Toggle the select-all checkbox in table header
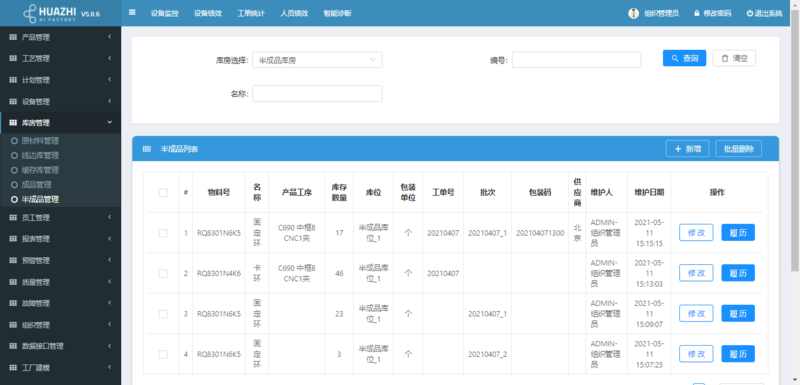Image resolution: width=800 pixels, height=385 pixels. [x=163, y=193]
